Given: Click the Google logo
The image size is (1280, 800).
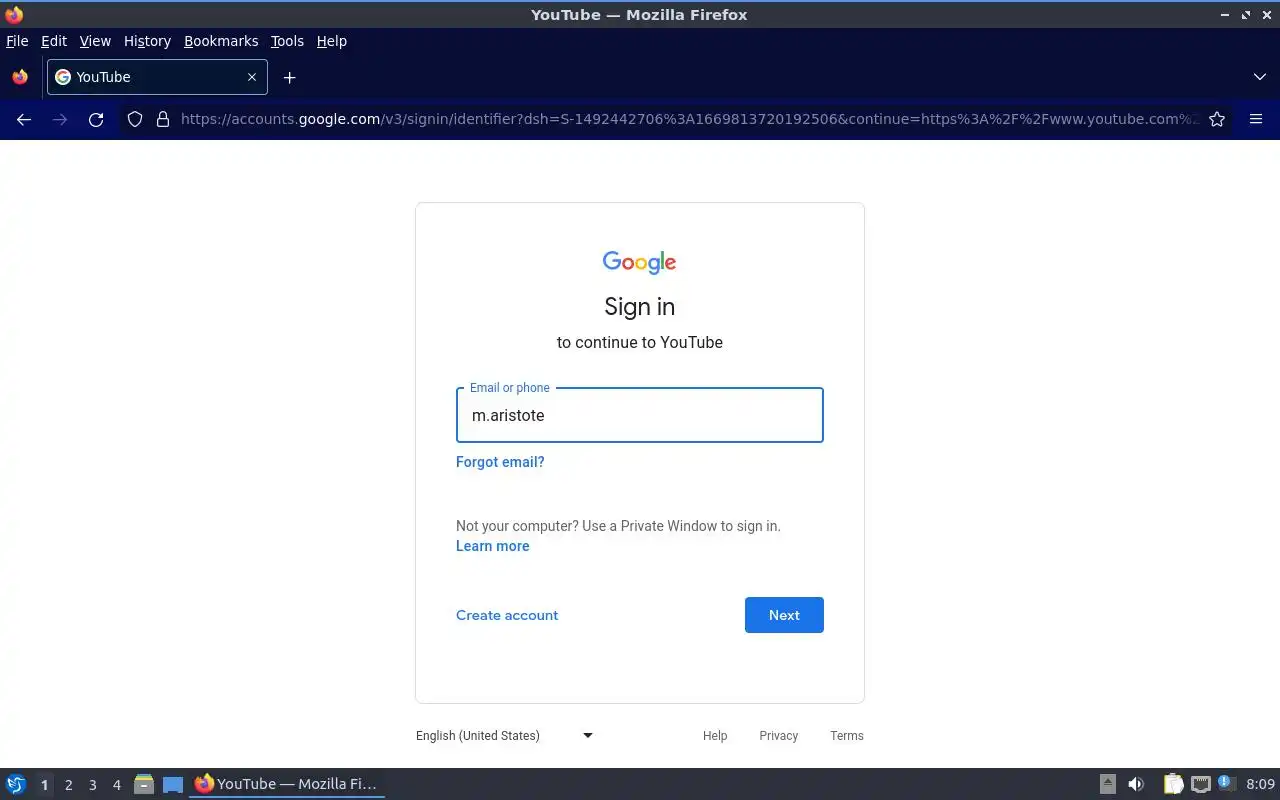Looking at the screenshot, I should point(640,262).
